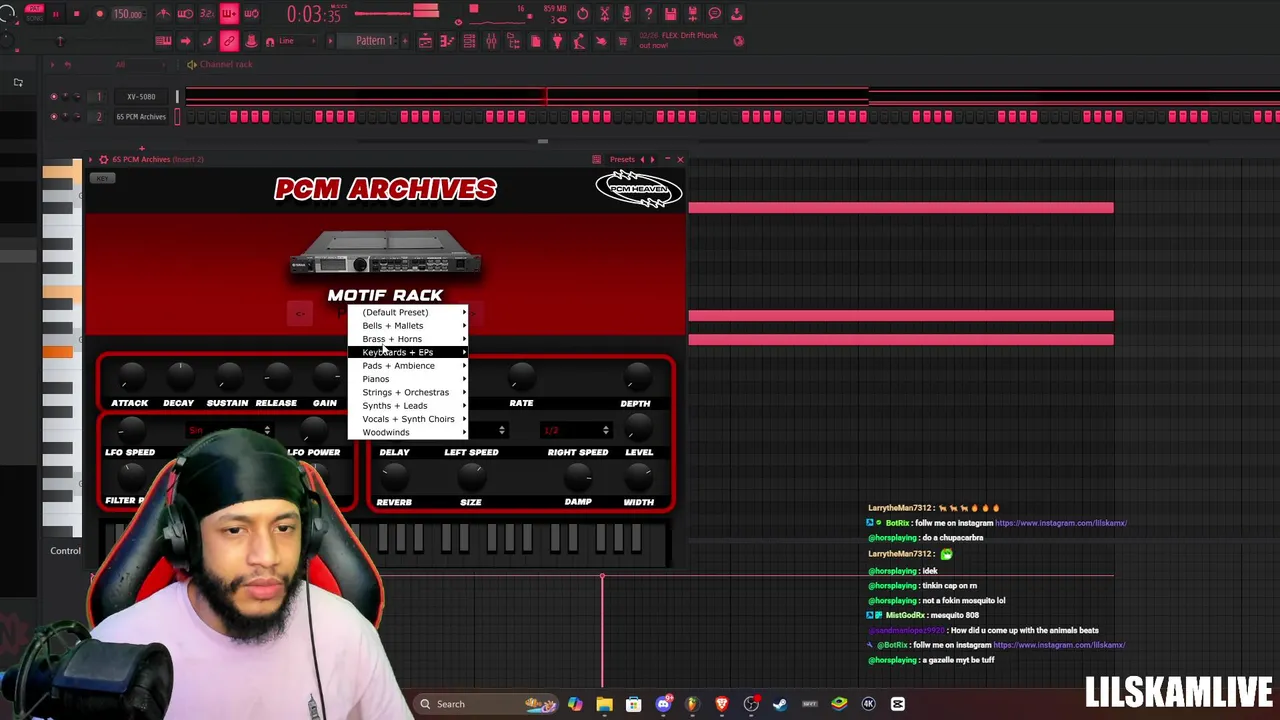Screen dimensions: 1280x720
Task: Expand the Woodwinds submenu
Action: tap(408, 432)
